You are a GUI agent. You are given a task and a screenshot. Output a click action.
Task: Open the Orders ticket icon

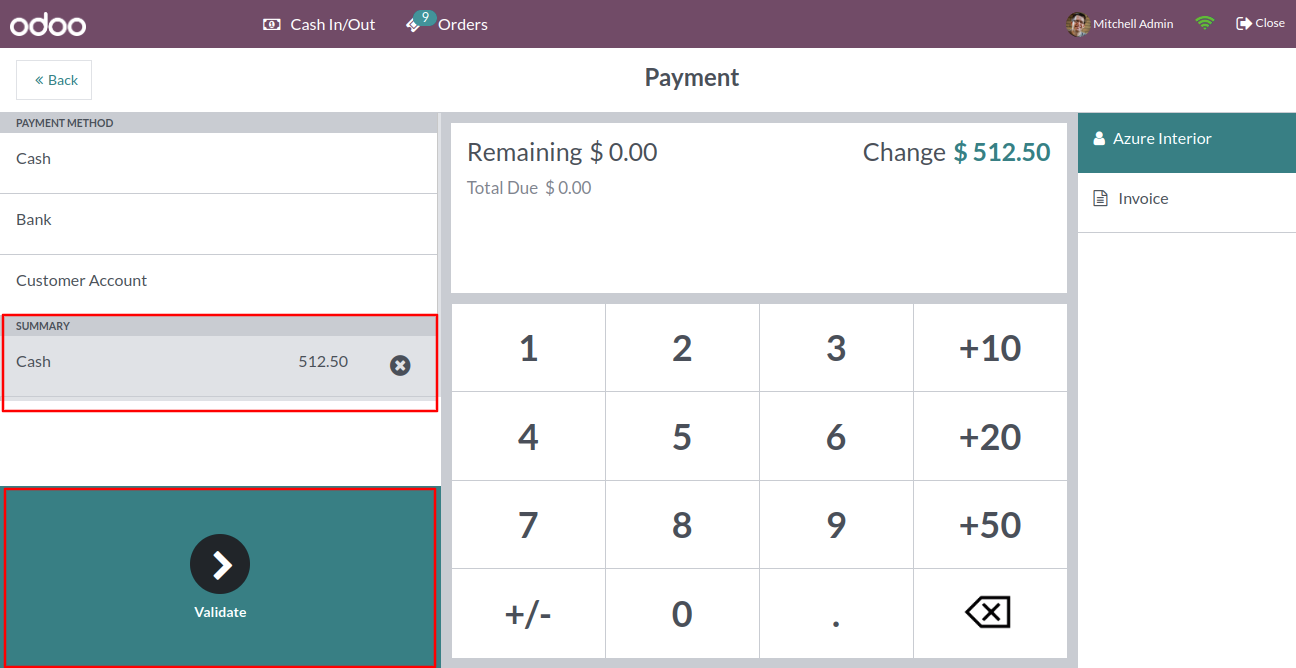tap(413, 25)
